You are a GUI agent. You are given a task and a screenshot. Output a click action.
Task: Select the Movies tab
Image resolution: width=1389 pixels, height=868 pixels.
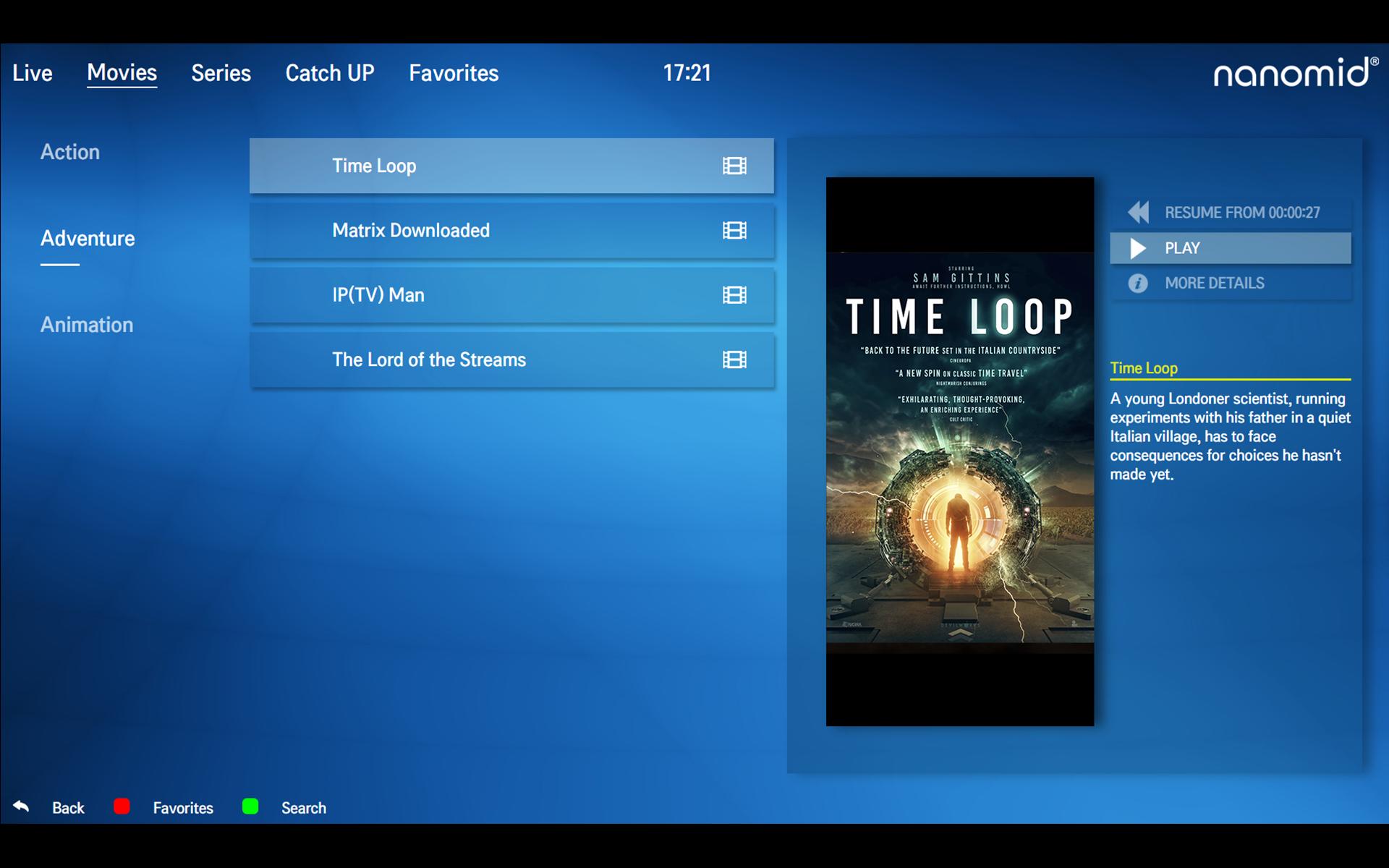point(122,73)
